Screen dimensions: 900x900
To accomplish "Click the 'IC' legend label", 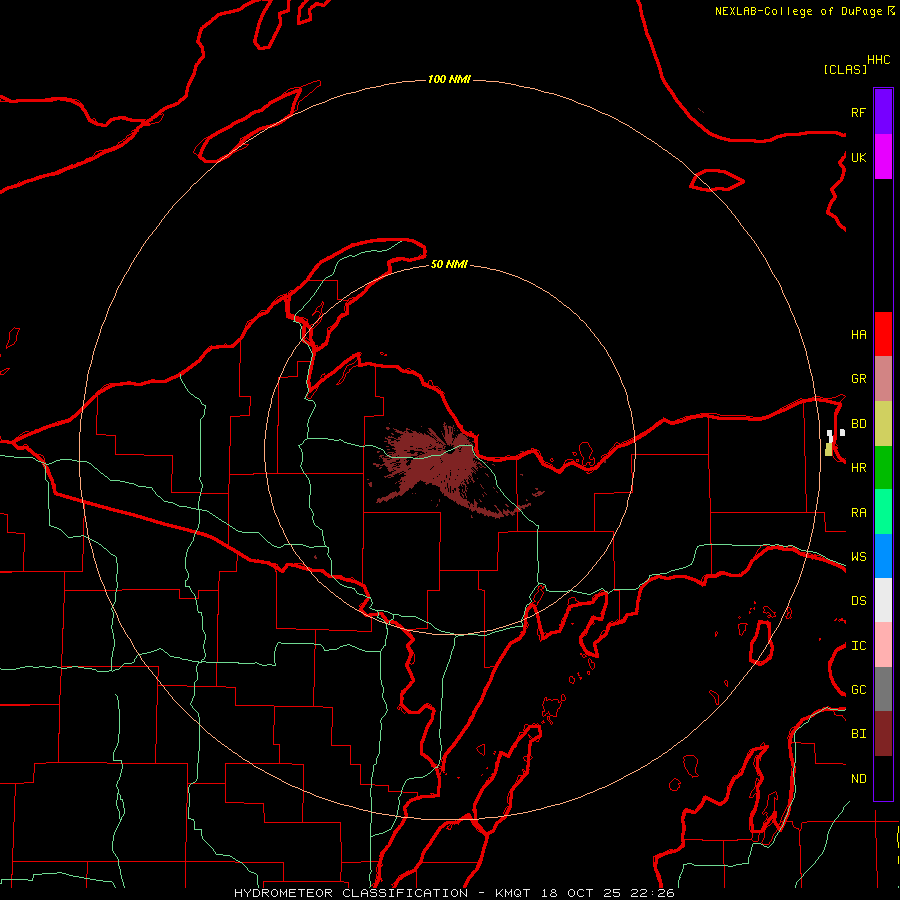I will (x=858, y=646).
